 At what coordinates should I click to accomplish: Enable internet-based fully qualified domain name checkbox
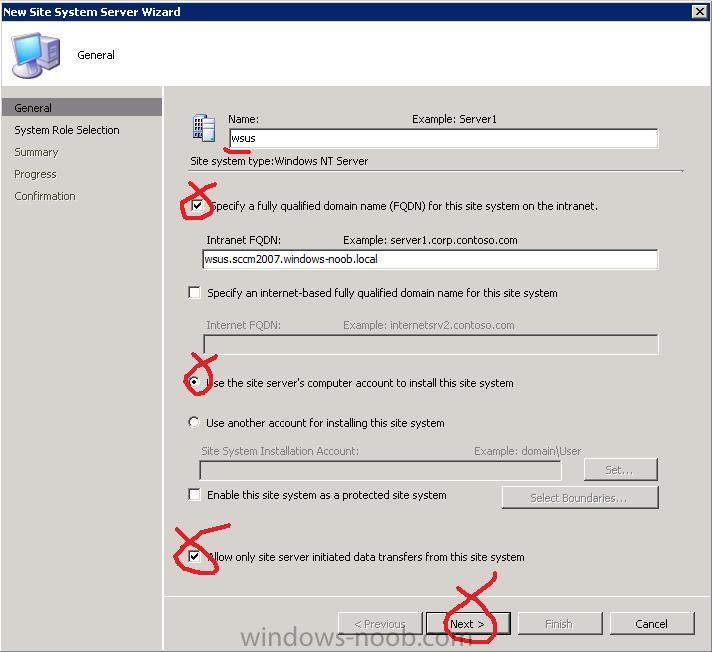(x=194, y=292)
